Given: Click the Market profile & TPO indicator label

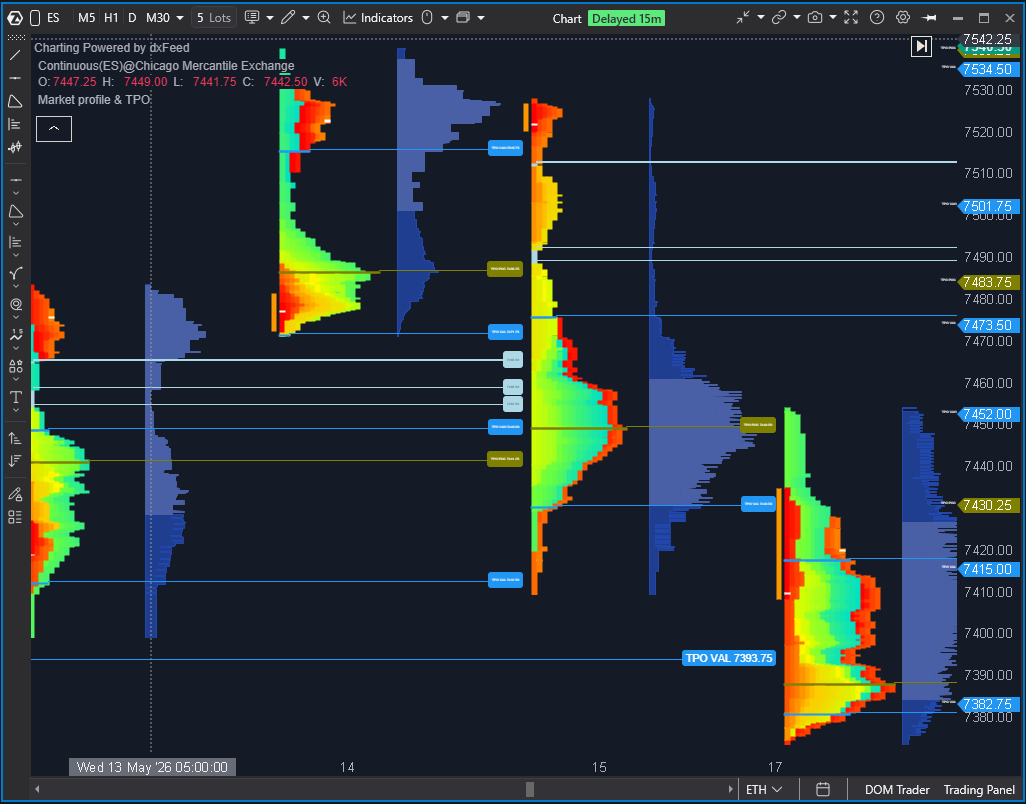Looking at the screenshot, I should pyautogui.click(x=94, y=99).
